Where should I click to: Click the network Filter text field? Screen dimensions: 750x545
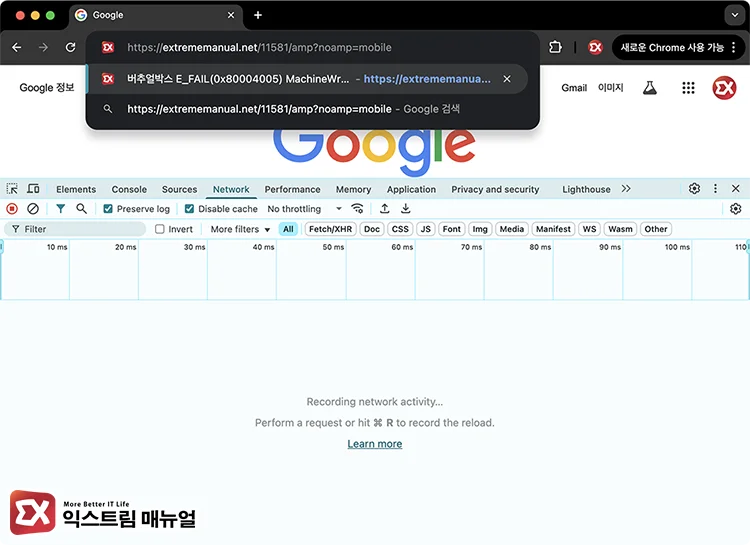coord(75,229)
